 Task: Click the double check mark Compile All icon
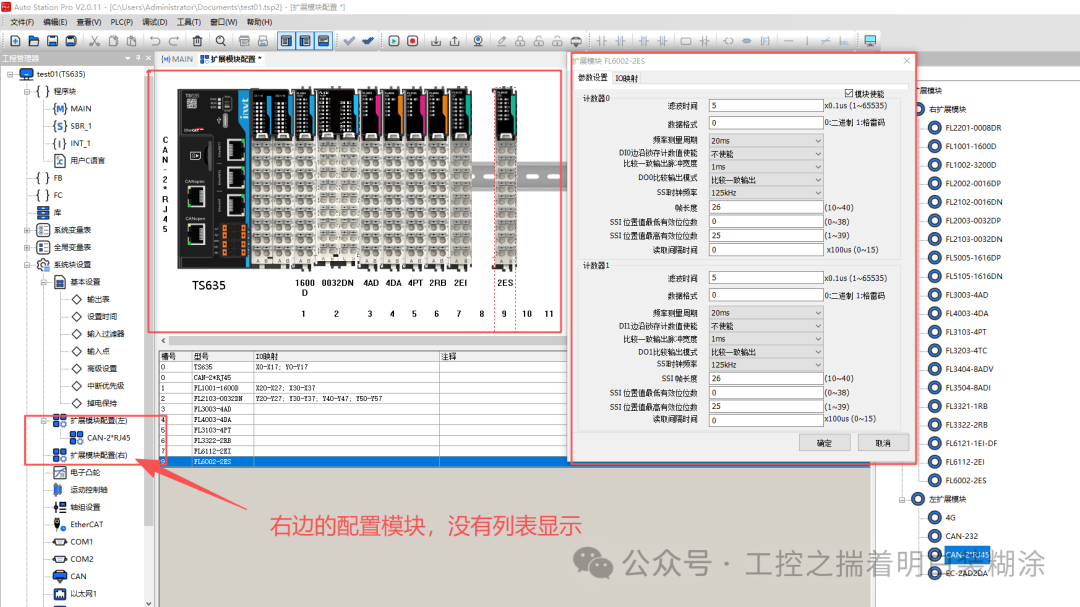click(x=368, y=41)
